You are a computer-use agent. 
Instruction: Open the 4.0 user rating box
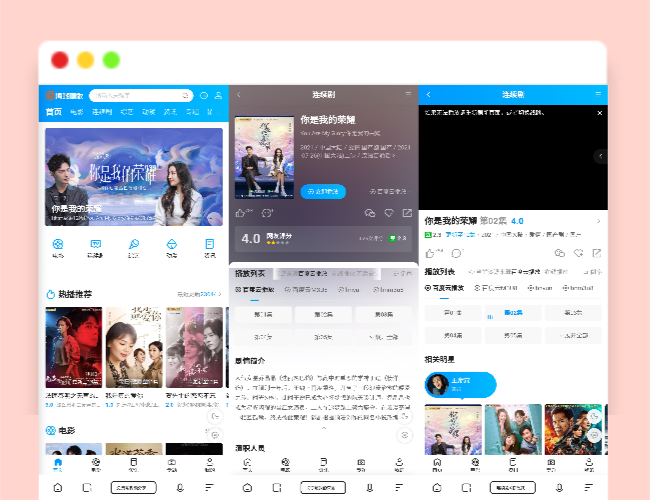click(x=323, y=239)
